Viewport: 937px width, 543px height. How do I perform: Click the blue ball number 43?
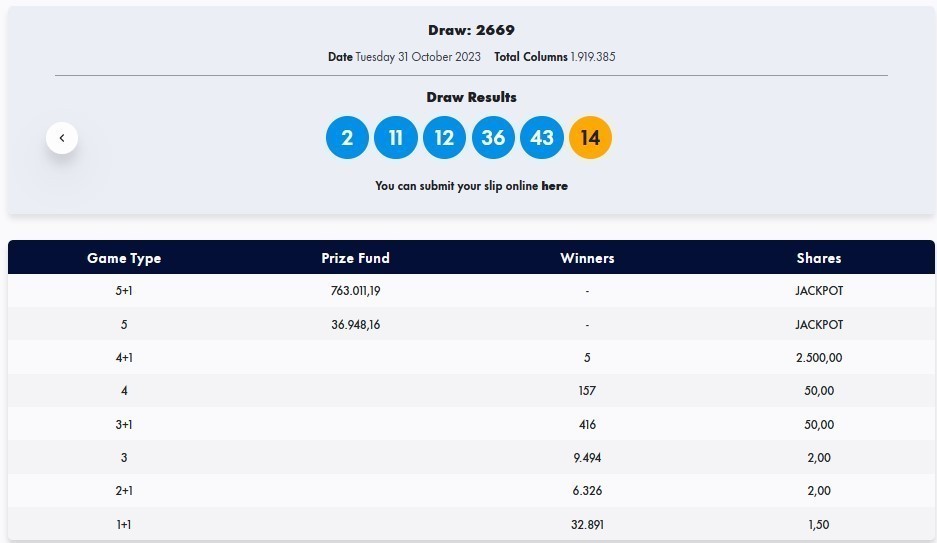[542, 138]
